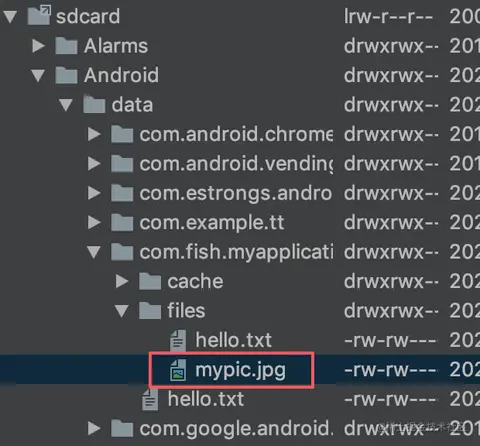Screen dimensions: 480x446
Task: Select hello.txt listed below mypic.jpg
Action: tap(206, 399)
